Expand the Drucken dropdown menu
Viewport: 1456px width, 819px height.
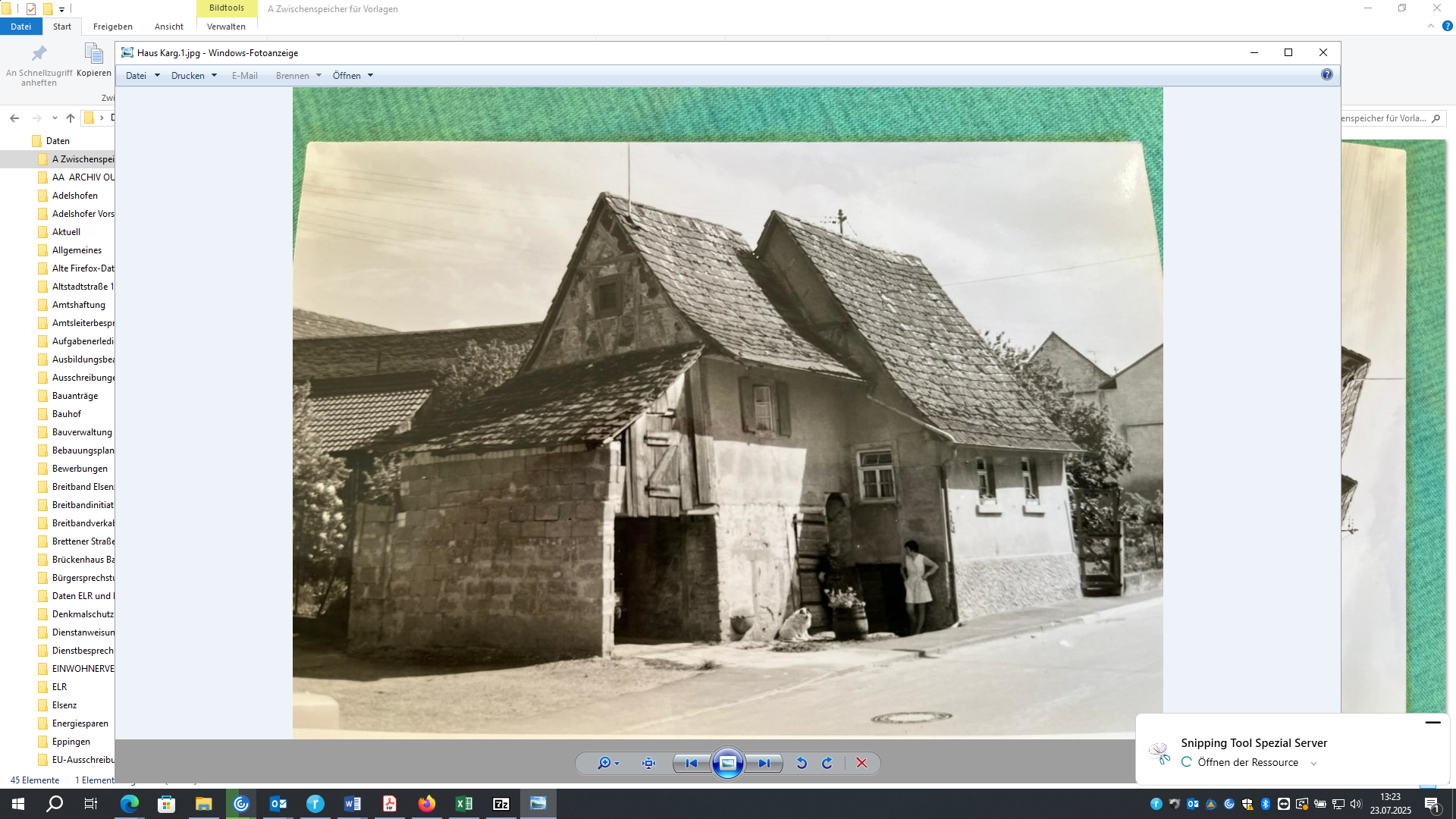(x=194, y=76)
